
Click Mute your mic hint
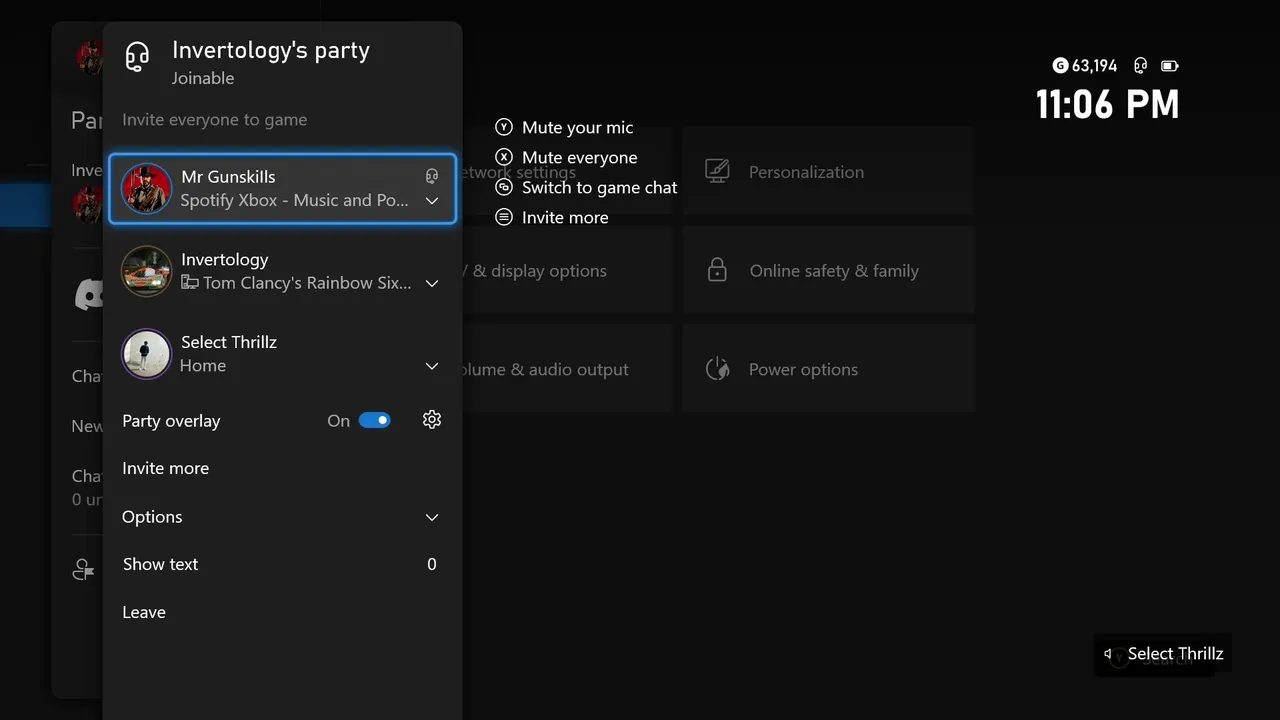(577, 128)
